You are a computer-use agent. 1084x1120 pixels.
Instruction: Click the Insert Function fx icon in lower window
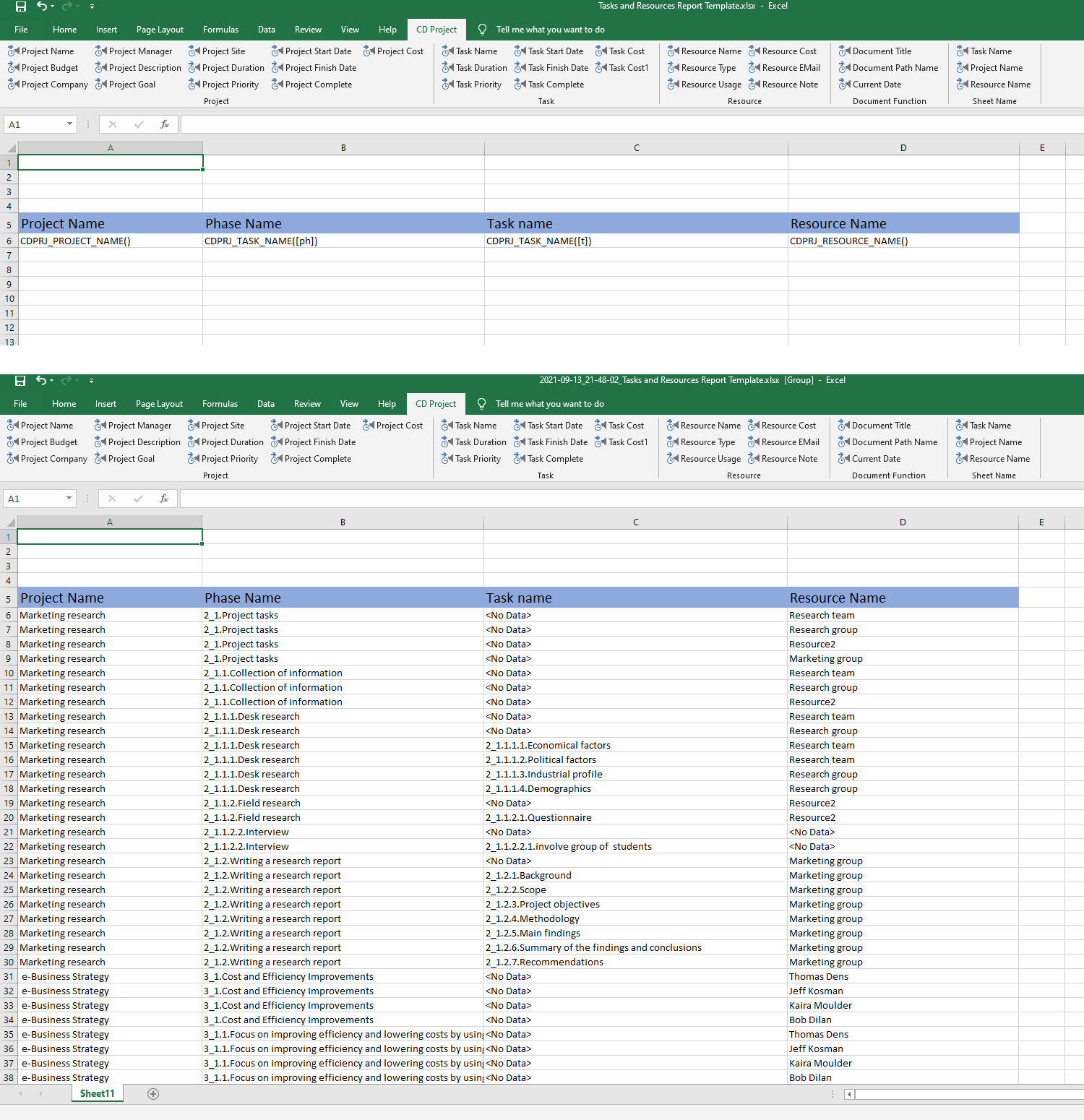pyautogui.click(x=164, y=499)
